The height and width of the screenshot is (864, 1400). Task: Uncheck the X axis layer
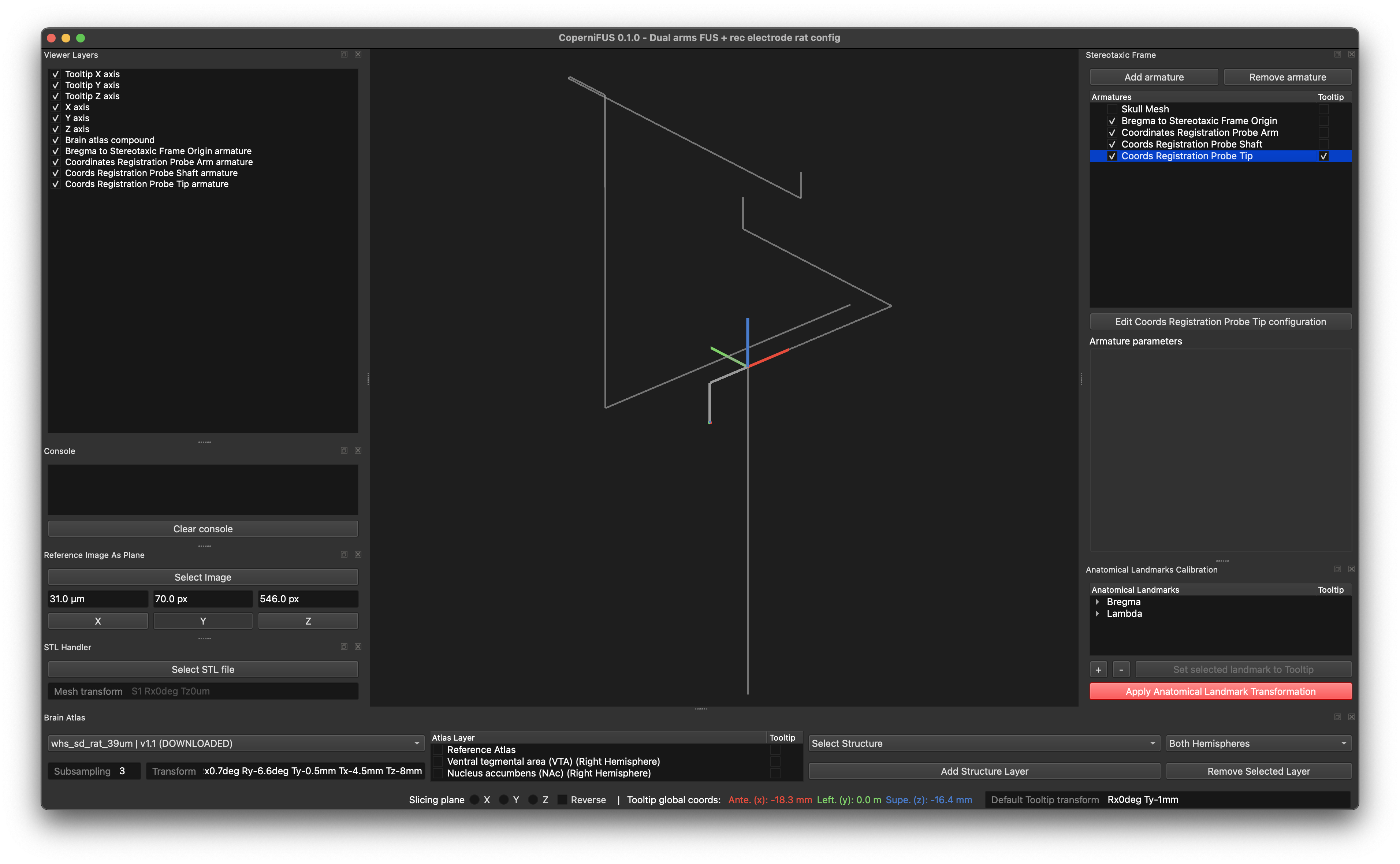[55, 107]
